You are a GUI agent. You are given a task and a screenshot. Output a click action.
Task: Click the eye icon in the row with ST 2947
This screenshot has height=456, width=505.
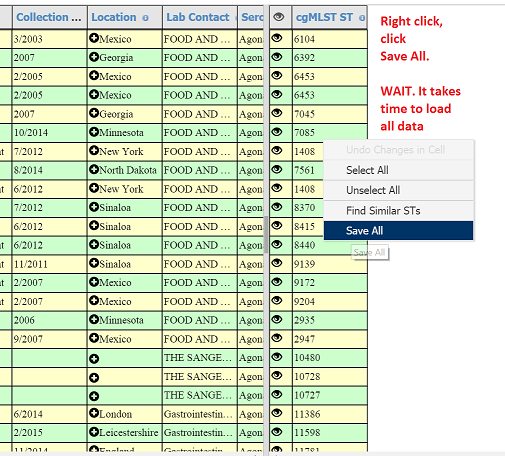point(277,338)
